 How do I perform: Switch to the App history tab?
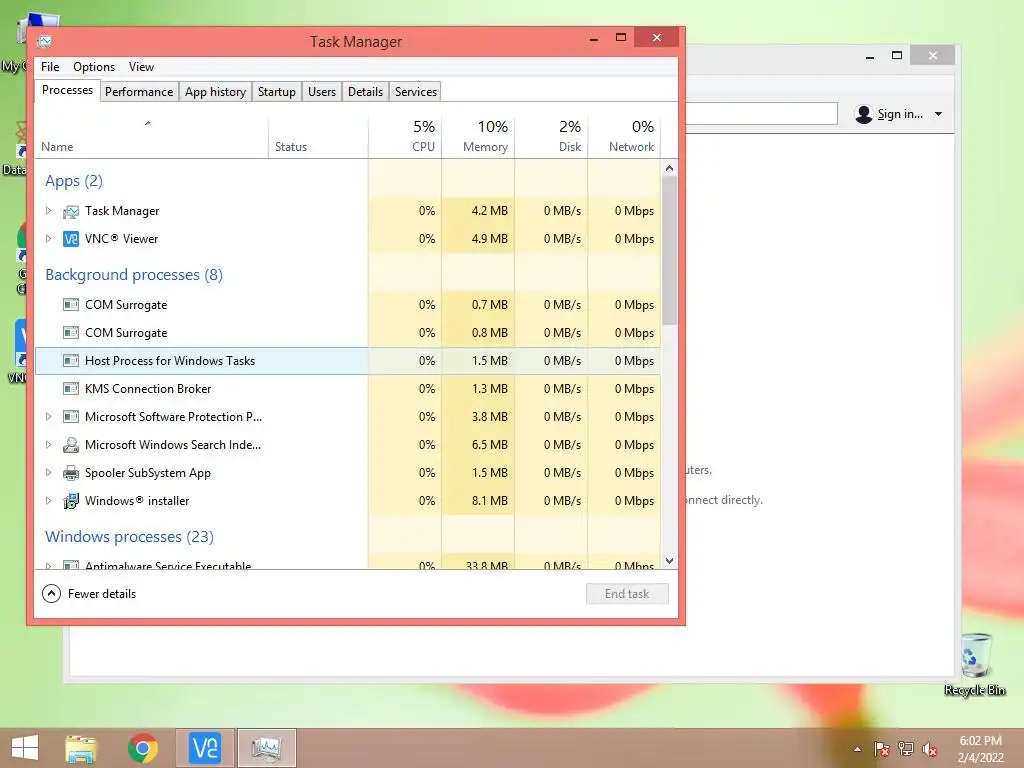point(216,92)
